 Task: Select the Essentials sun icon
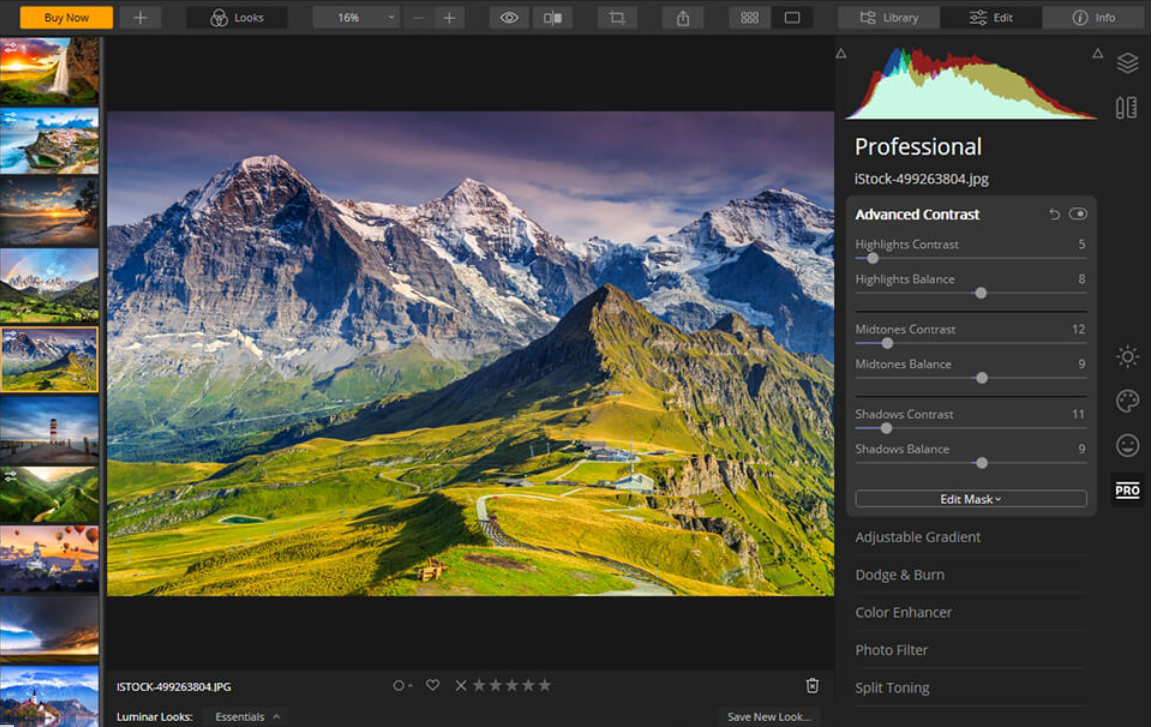[x=1127, y=357]
